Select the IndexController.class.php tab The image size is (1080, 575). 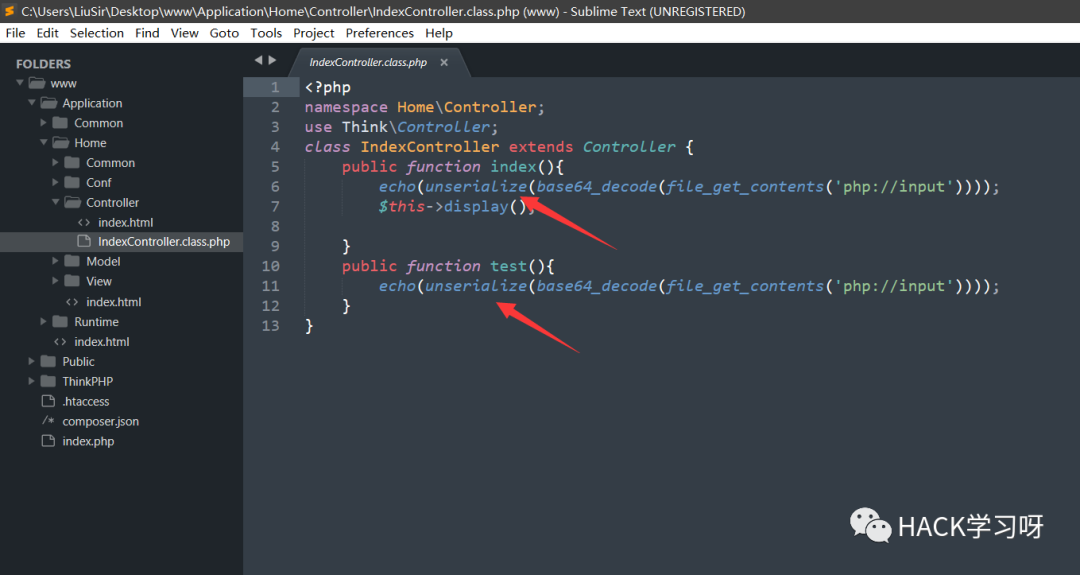(x=368, y=62)
